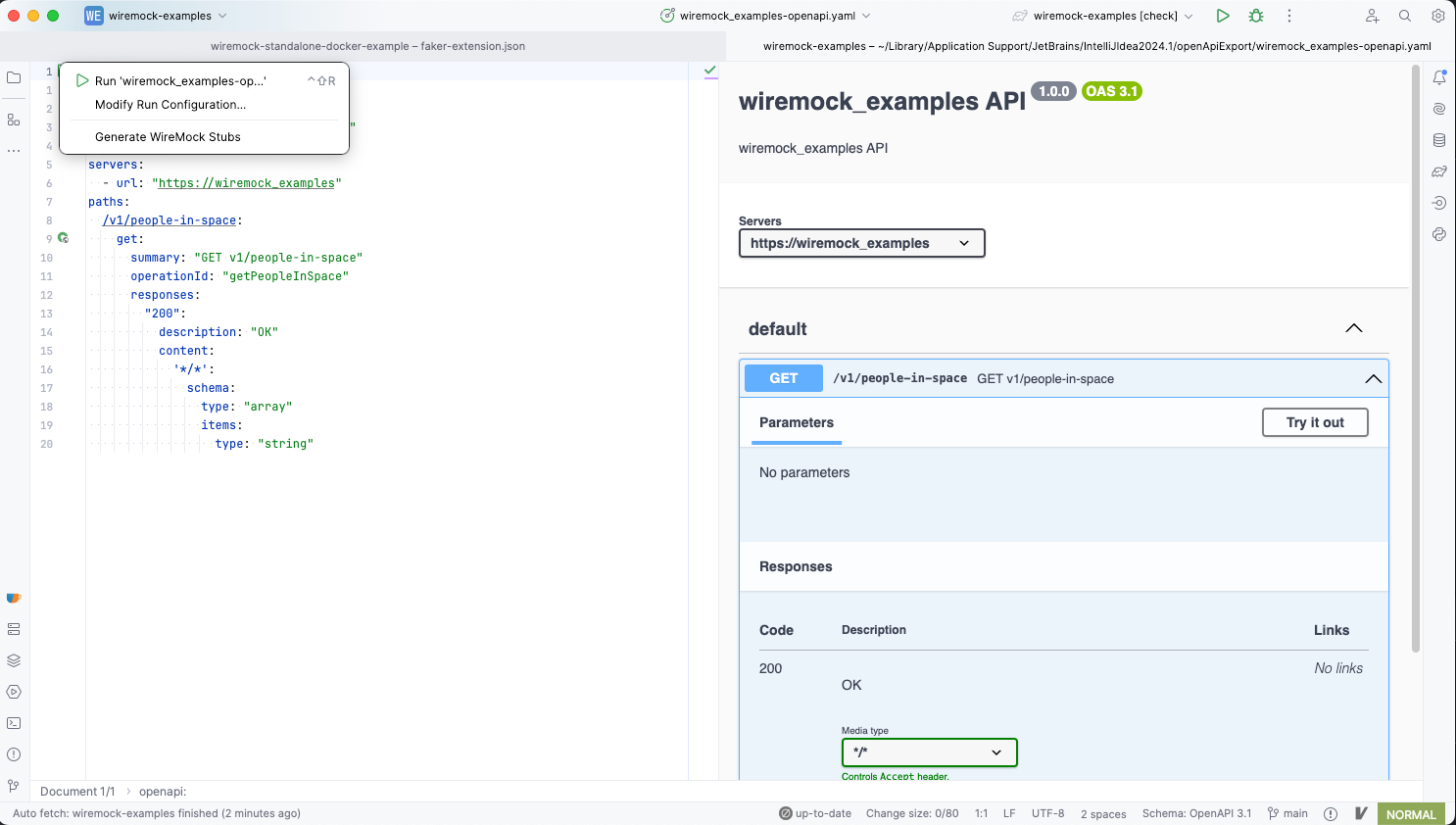Click the orange-blue plugin icon in left sidebar
The image size is (1456, 825).
(x=14, y=598)
